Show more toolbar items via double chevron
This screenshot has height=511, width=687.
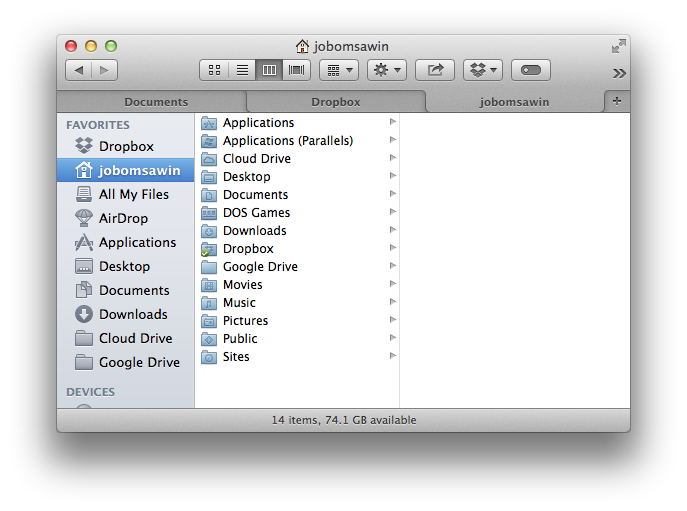point(619,73)
